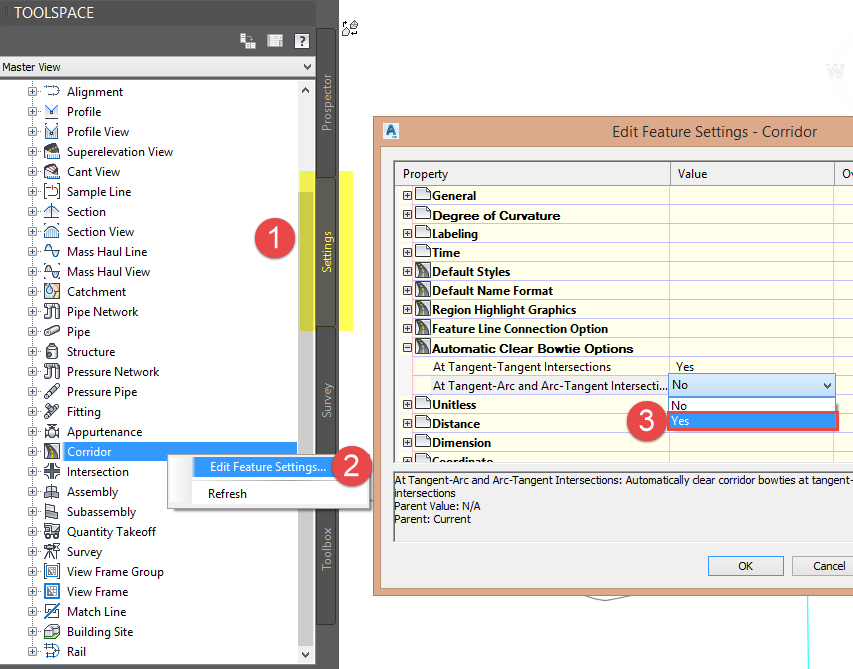Image resolution: width=853 pixels, height=669 pixels.
Task: Click the OK button
Action: coord(745,566)
